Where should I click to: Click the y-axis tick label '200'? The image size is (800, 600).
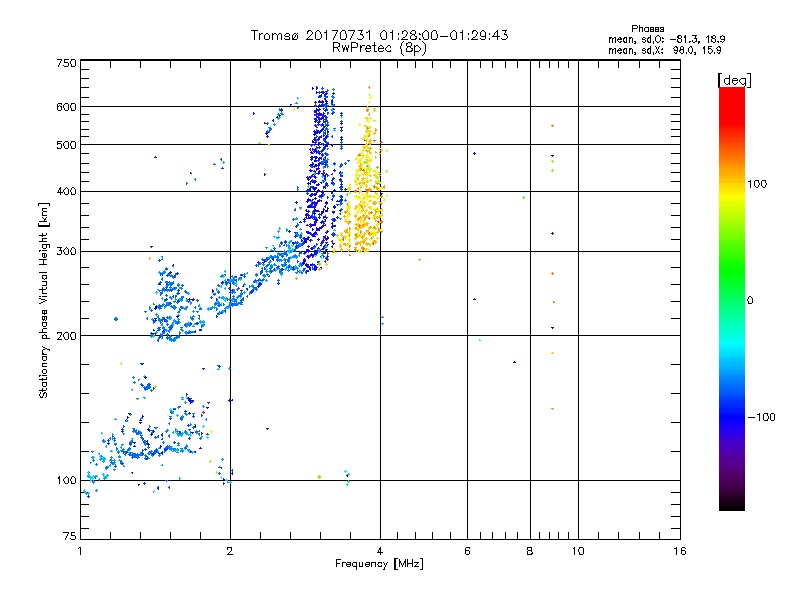tap(66, 336)
